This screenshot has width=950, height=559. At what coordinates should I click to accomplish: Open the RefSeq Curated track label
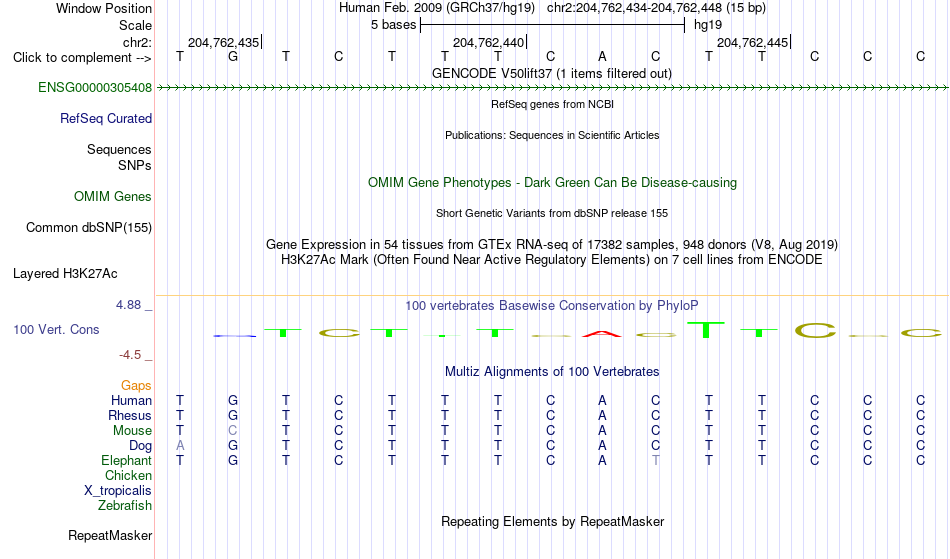click(105, 119)
